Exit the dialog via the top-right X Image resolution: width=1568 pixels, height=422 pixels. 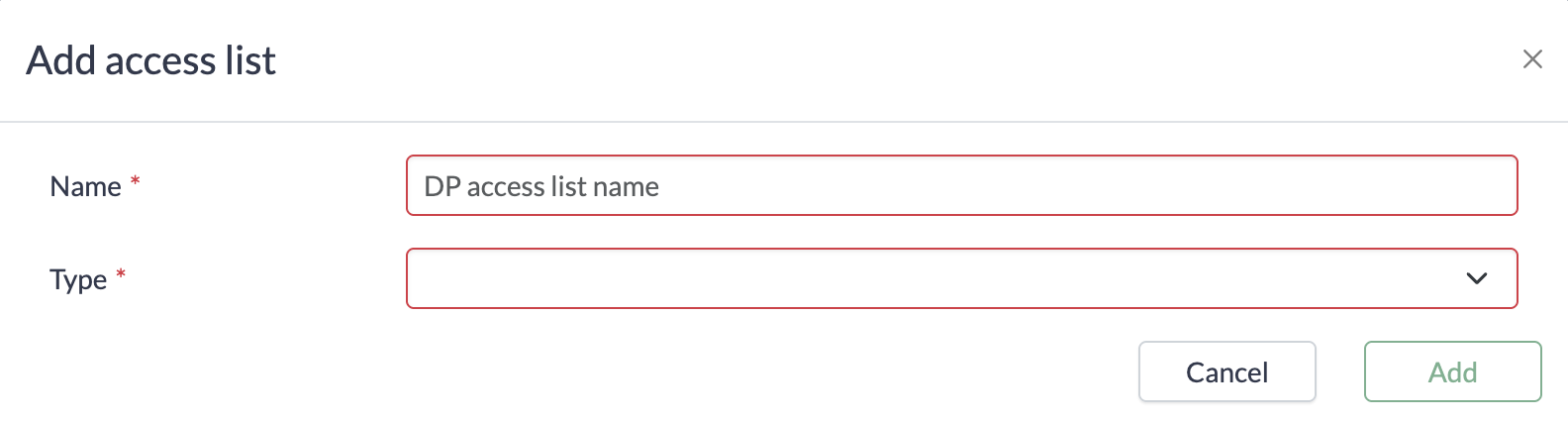[1531, 59]
